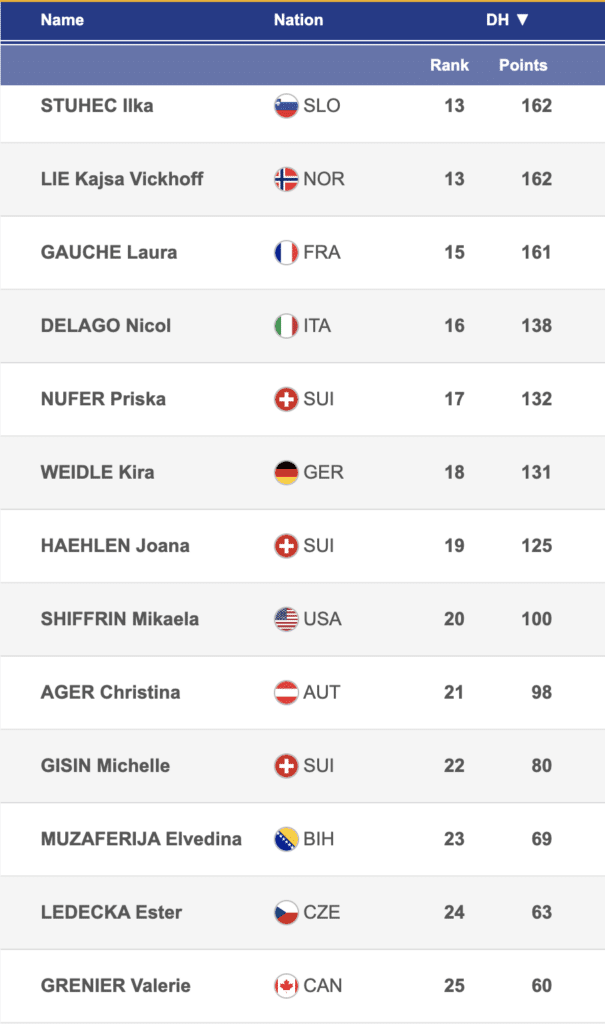Click the Czech flag icon beside CZE
605x1024 pixels.
[x=286, y=912]
